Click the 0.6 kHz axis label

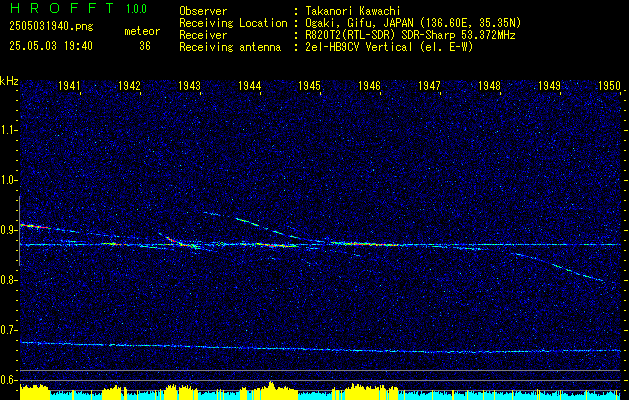8,380
